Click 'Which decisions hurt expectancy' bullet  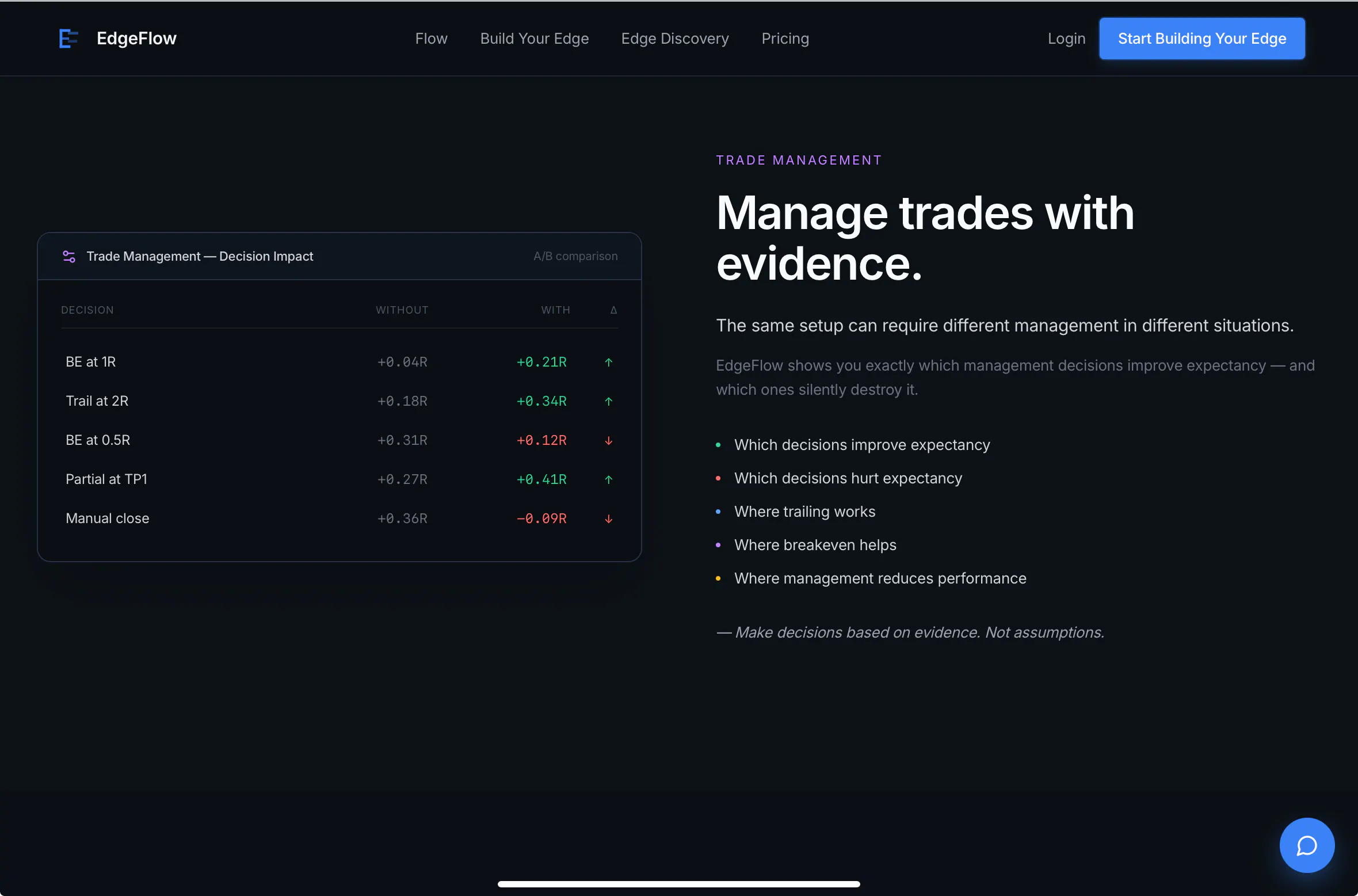coord(848,478)
